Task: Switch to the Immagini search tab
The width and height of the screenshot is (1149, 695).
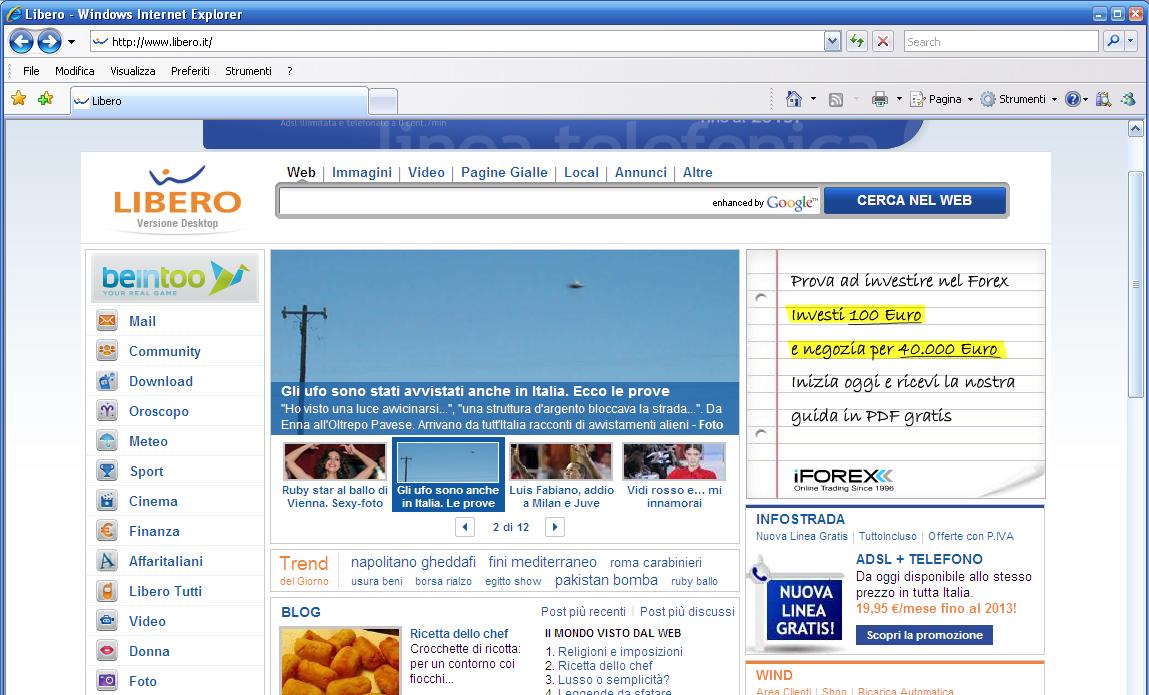Action: click(362, 172)
